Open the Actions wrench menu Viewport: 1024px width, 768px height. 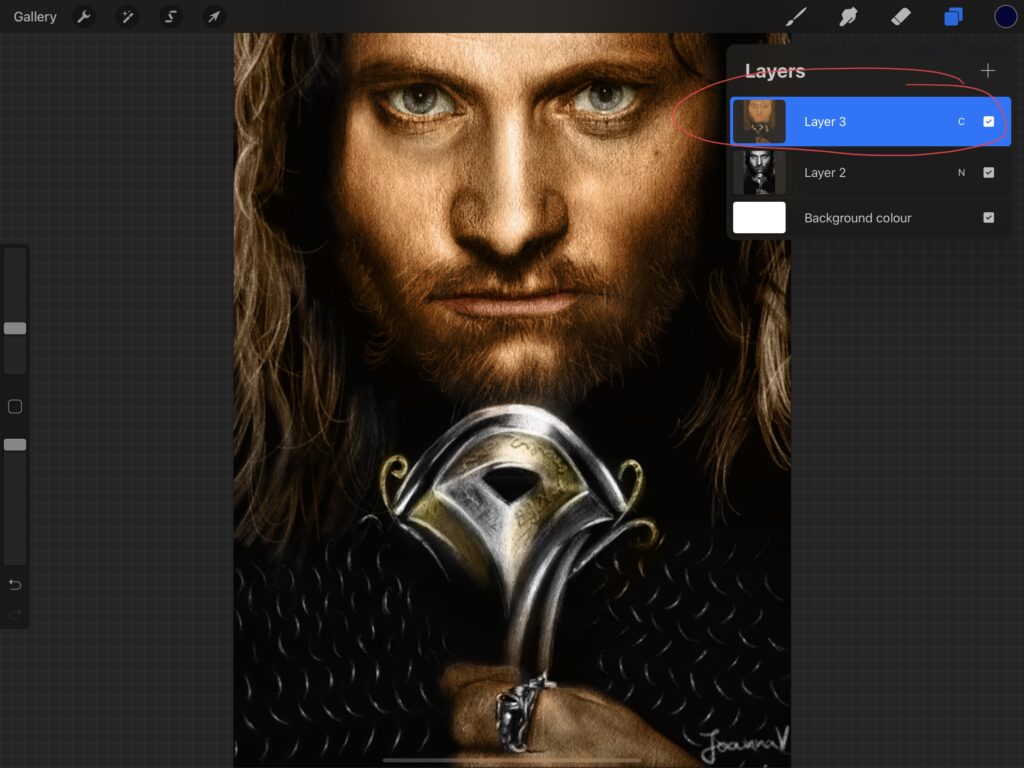pyautogui.click(x=85, y=17)
